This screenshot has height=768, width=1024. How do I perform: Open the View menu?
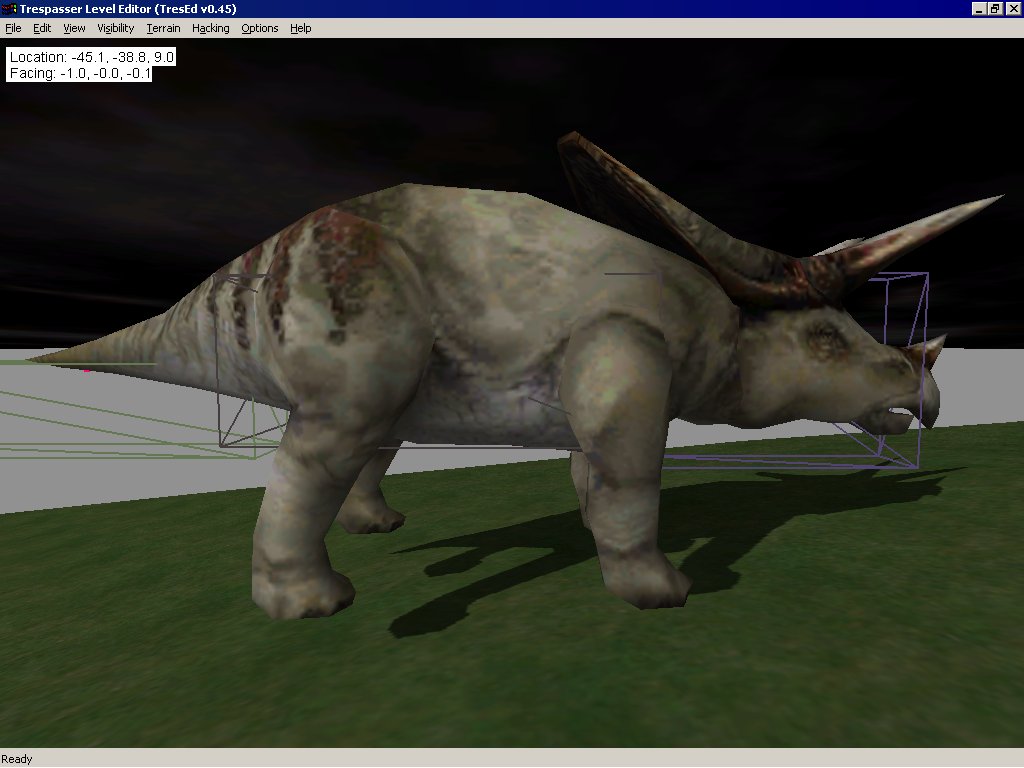tap(74, 28)
